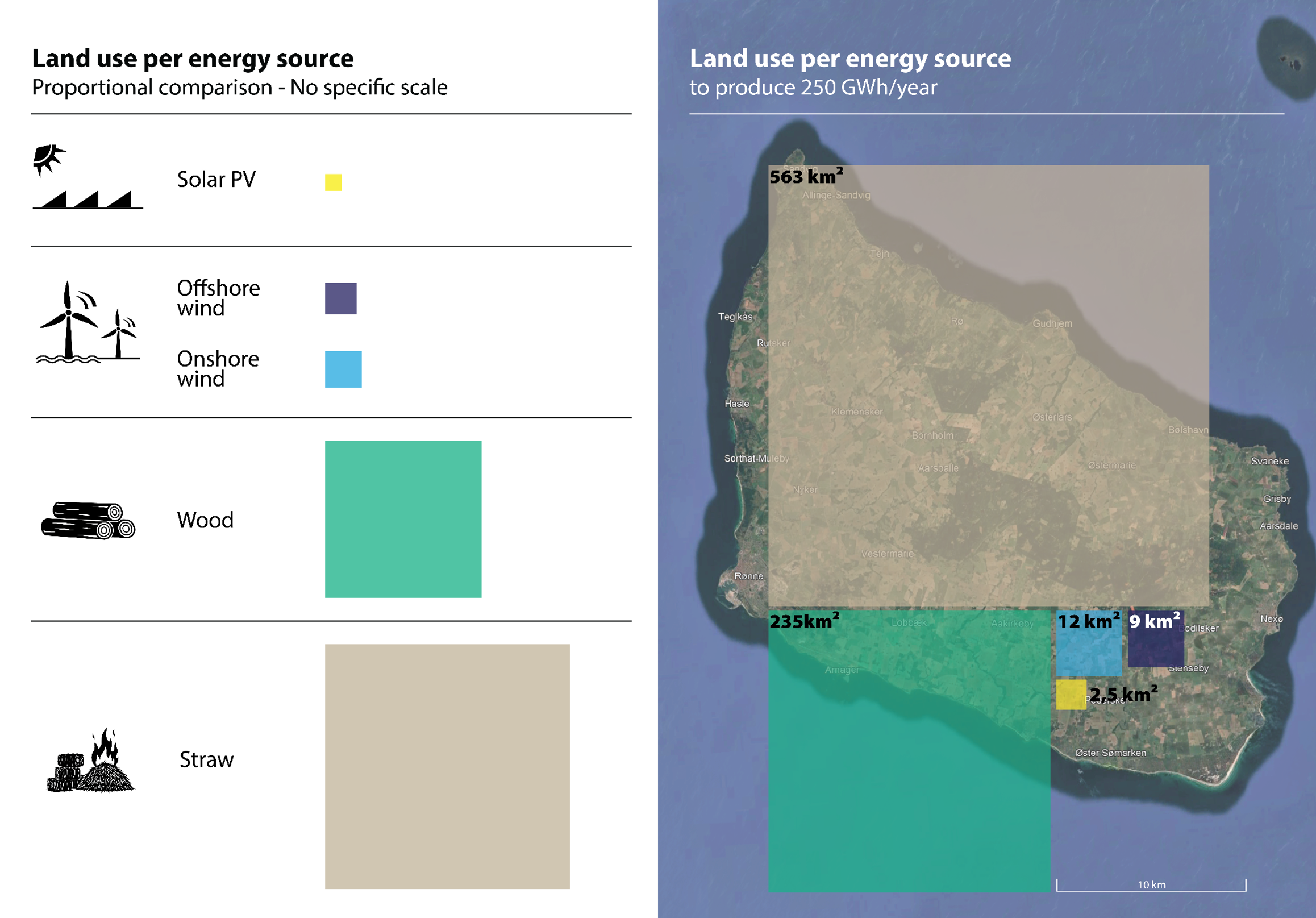Click the 'Gudhjem' place name
The width and height of the screenshot is (1316, 918).
1052,324
